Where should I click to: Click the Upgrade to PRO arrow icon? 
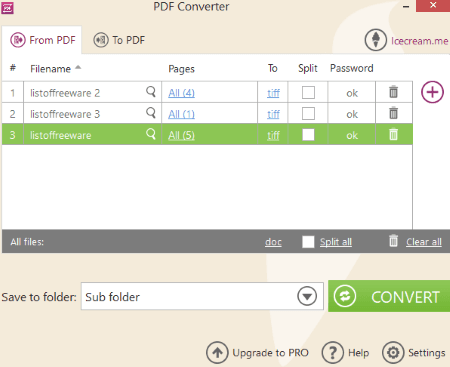[217, 353]
